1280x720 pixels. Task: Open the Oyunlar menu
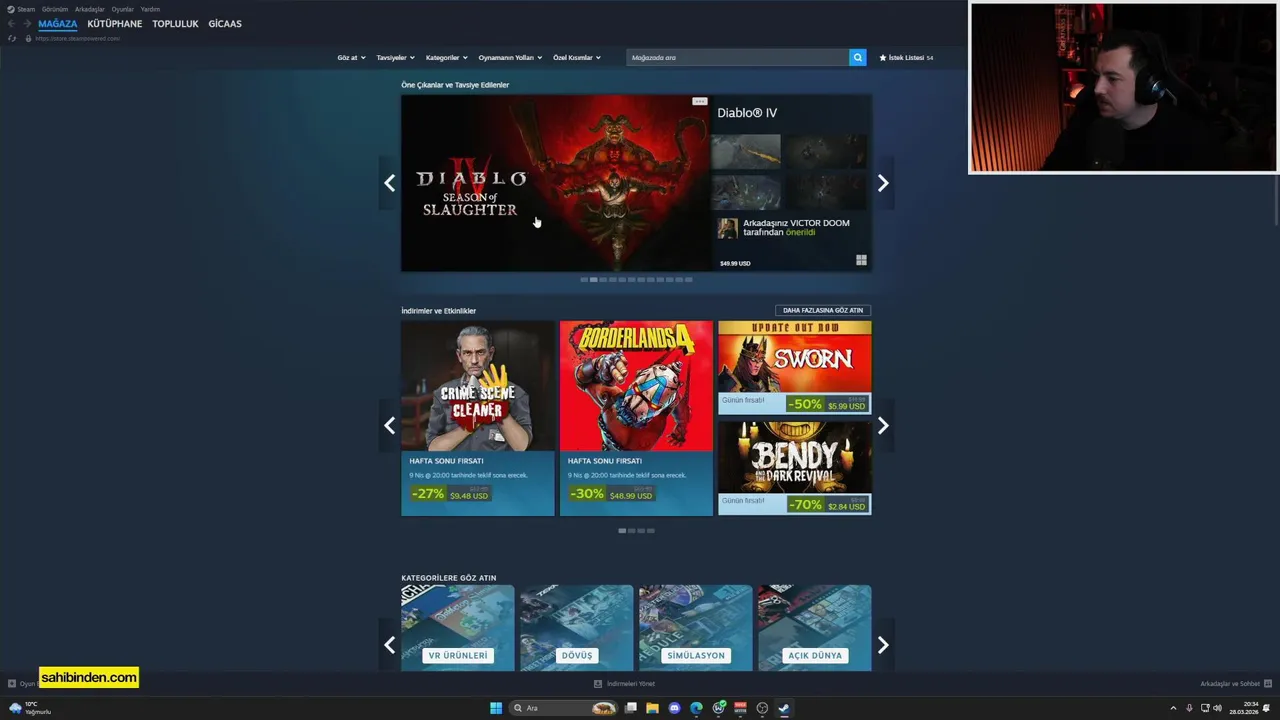[122, 9]
